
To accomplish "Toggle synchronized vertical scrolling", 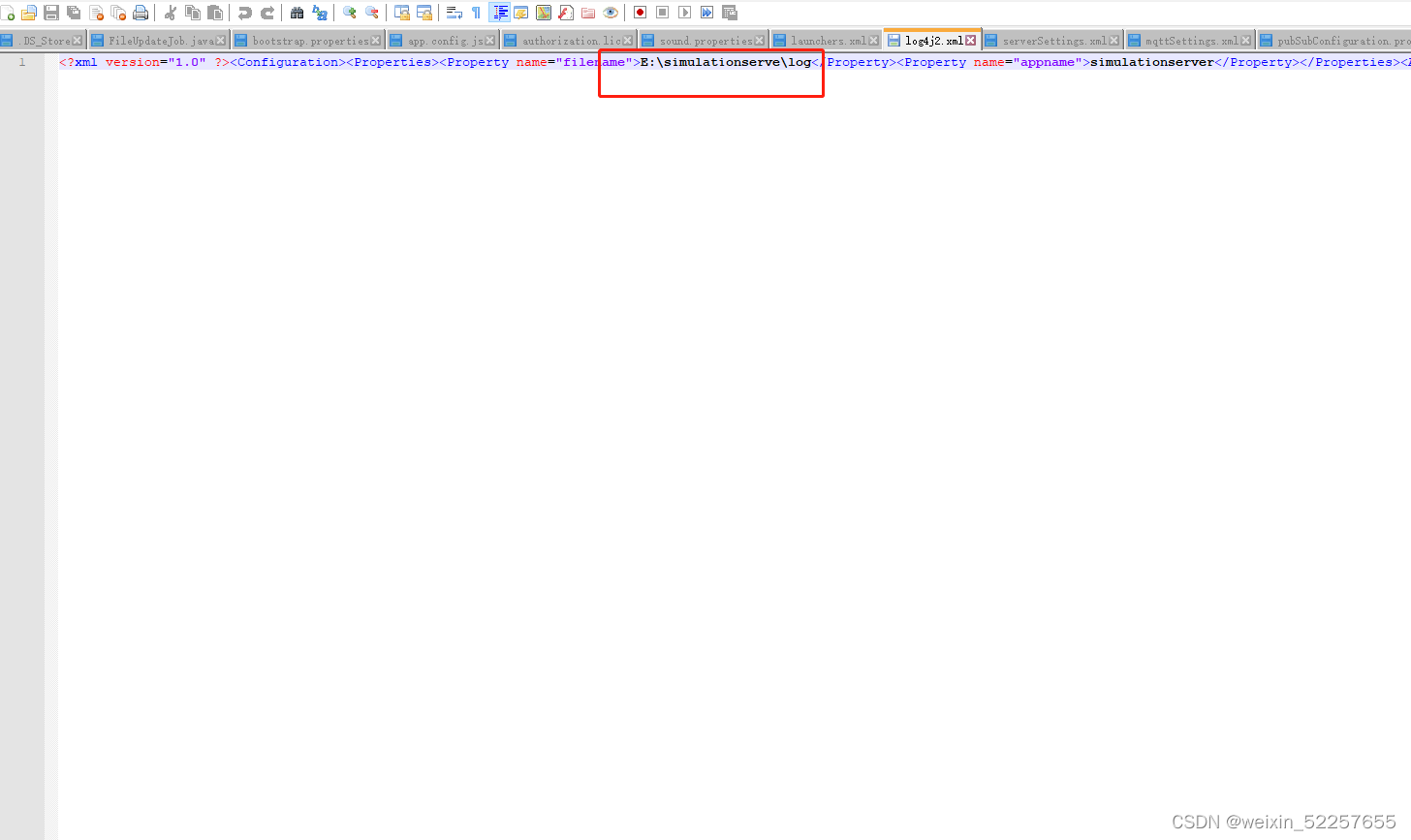I will [x=401, y=13].
